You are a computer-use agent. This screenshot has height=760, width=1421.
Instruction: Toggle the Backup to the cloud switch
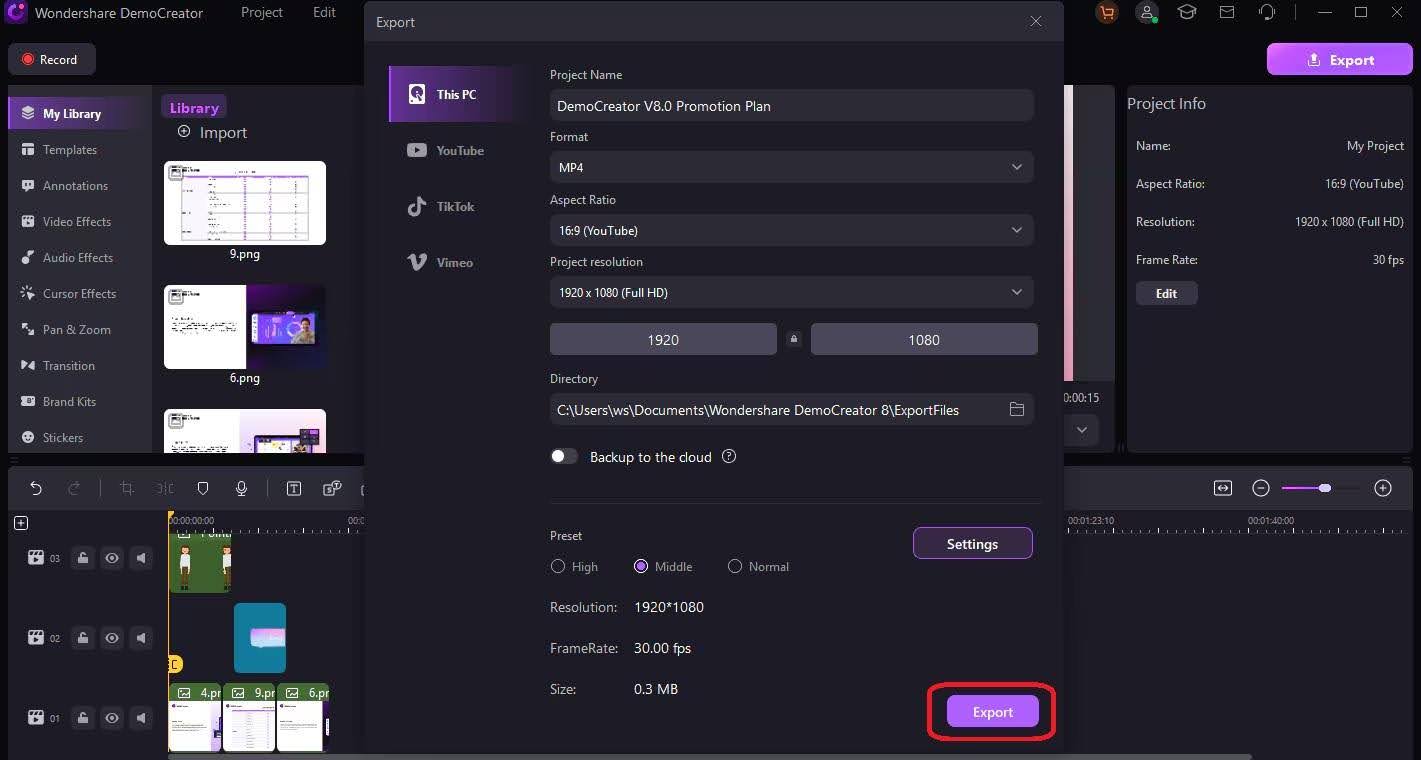564,456
